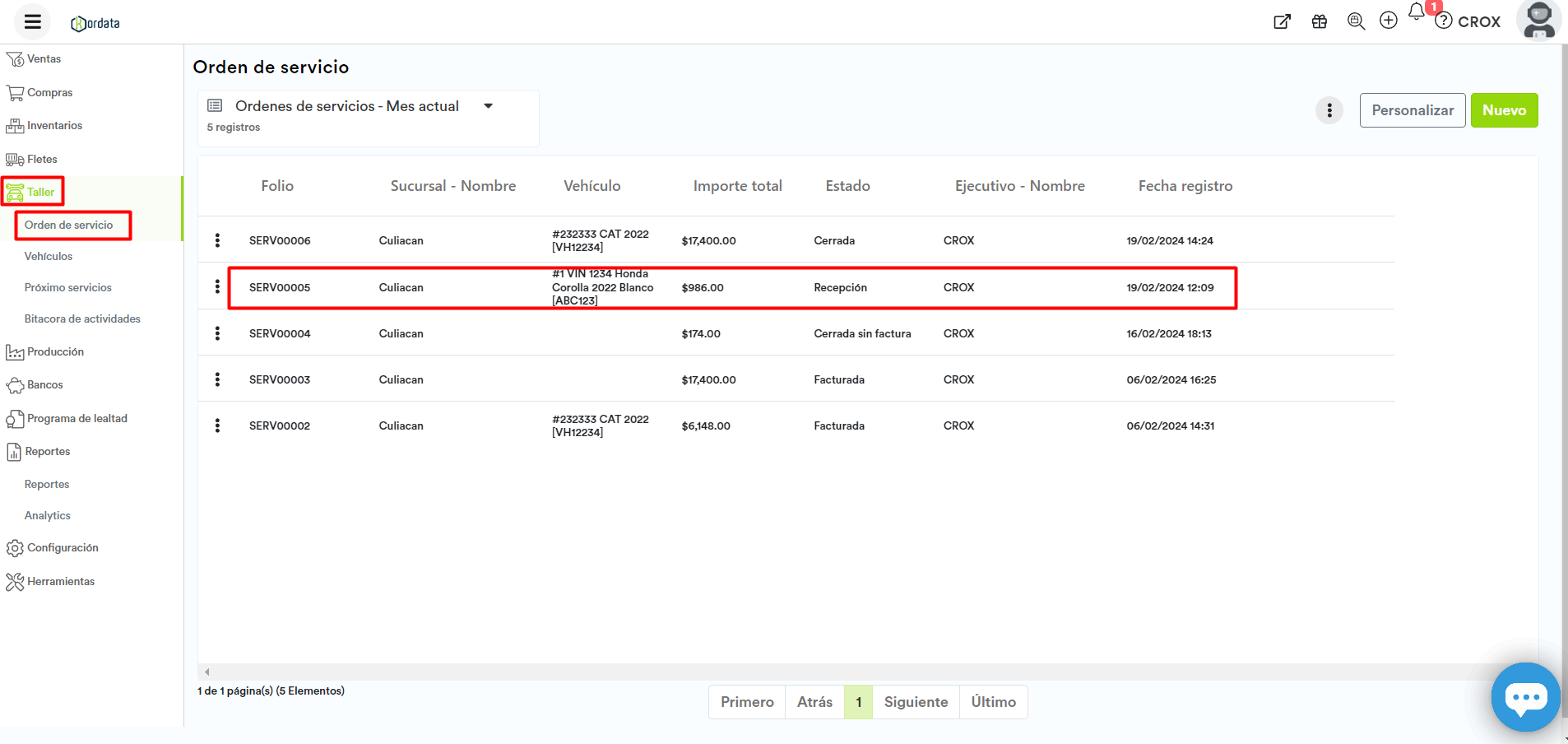Open the hamburger menu icon
1568x744 pixels.
tap(33, 22)
